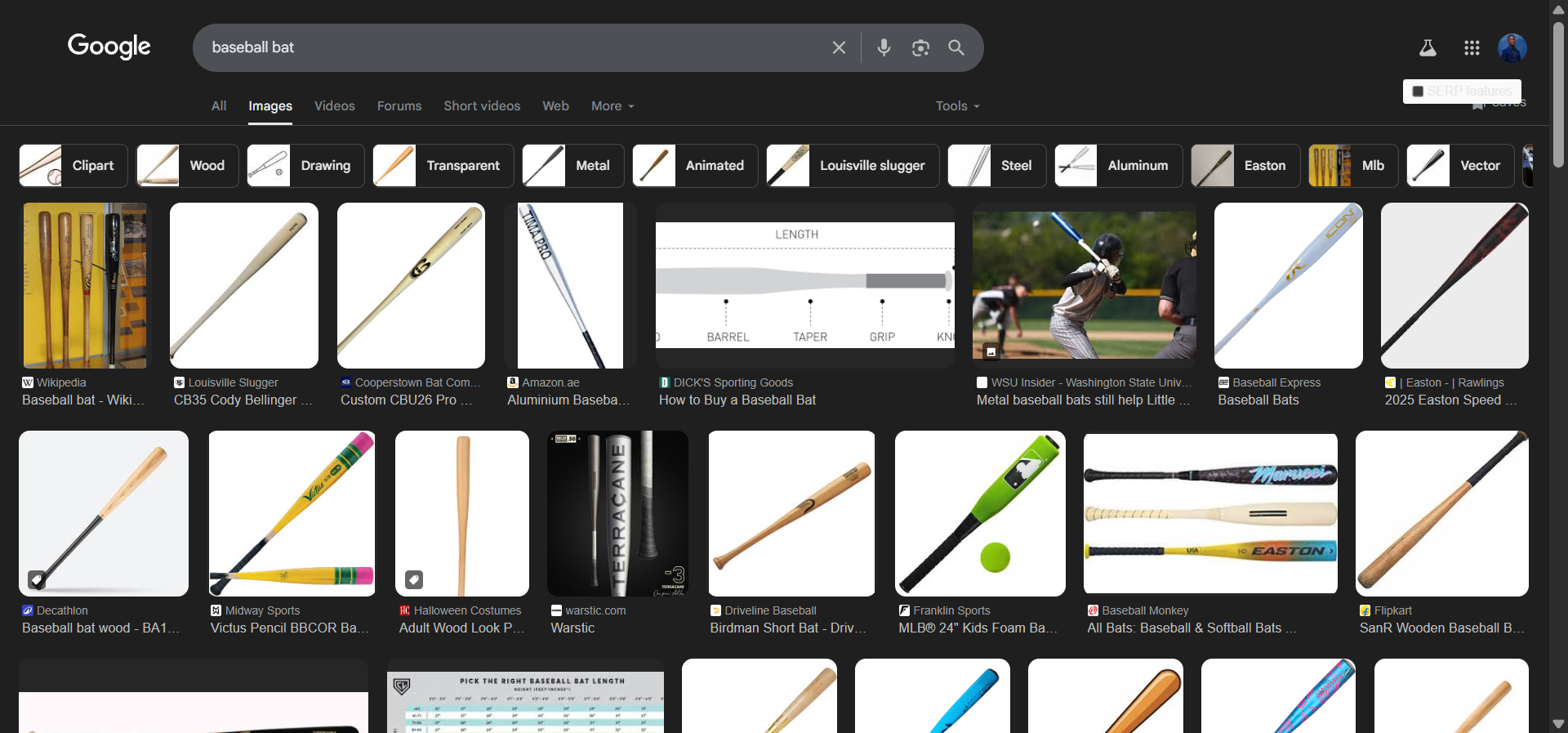Apply the Drawing filter chip
The height and width of the screenshot is (733, 1568).
[x=305, y=165]
